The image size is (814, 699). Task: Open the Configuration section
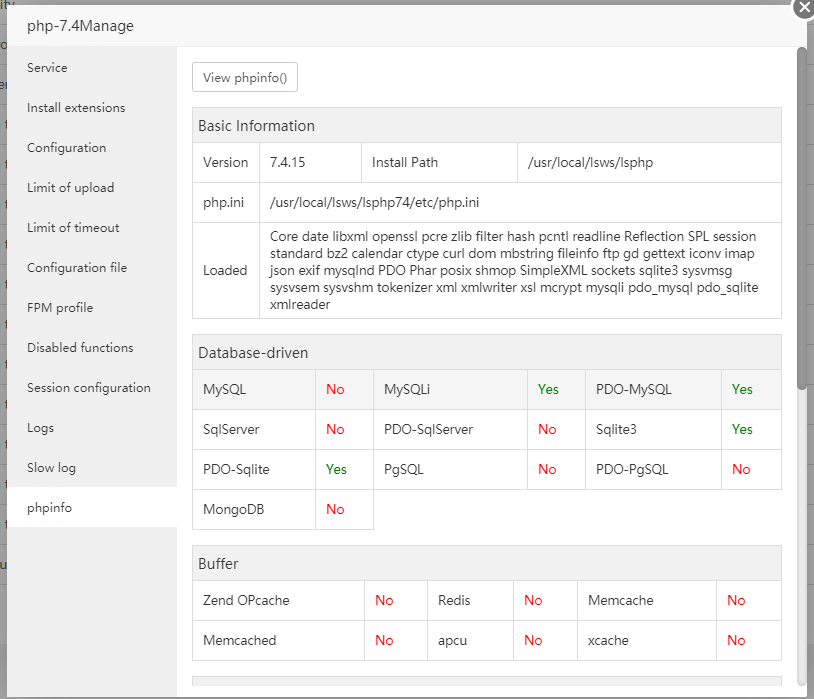tap(66, 148)
